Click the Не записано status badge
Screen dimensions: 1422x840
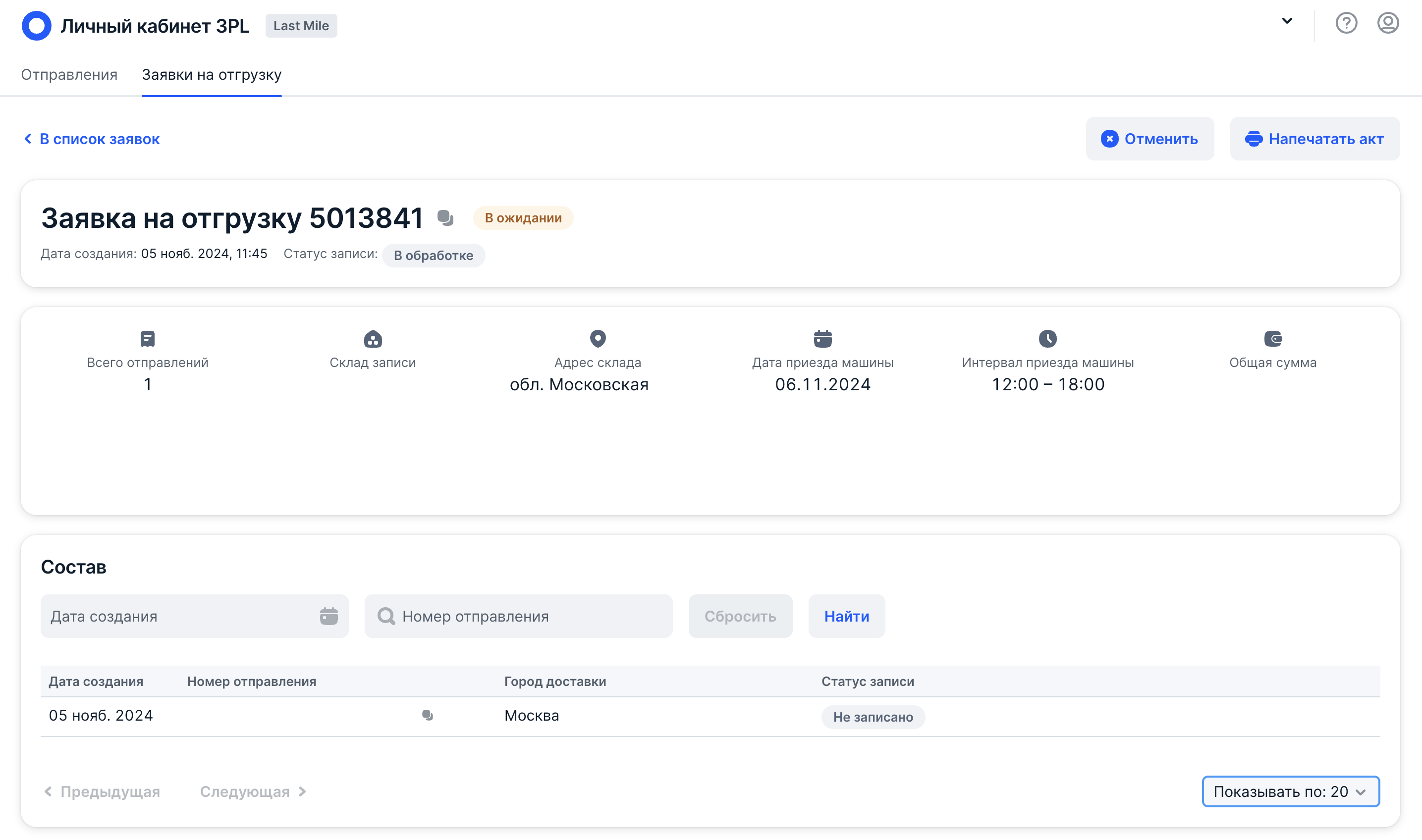coord(873,717)
